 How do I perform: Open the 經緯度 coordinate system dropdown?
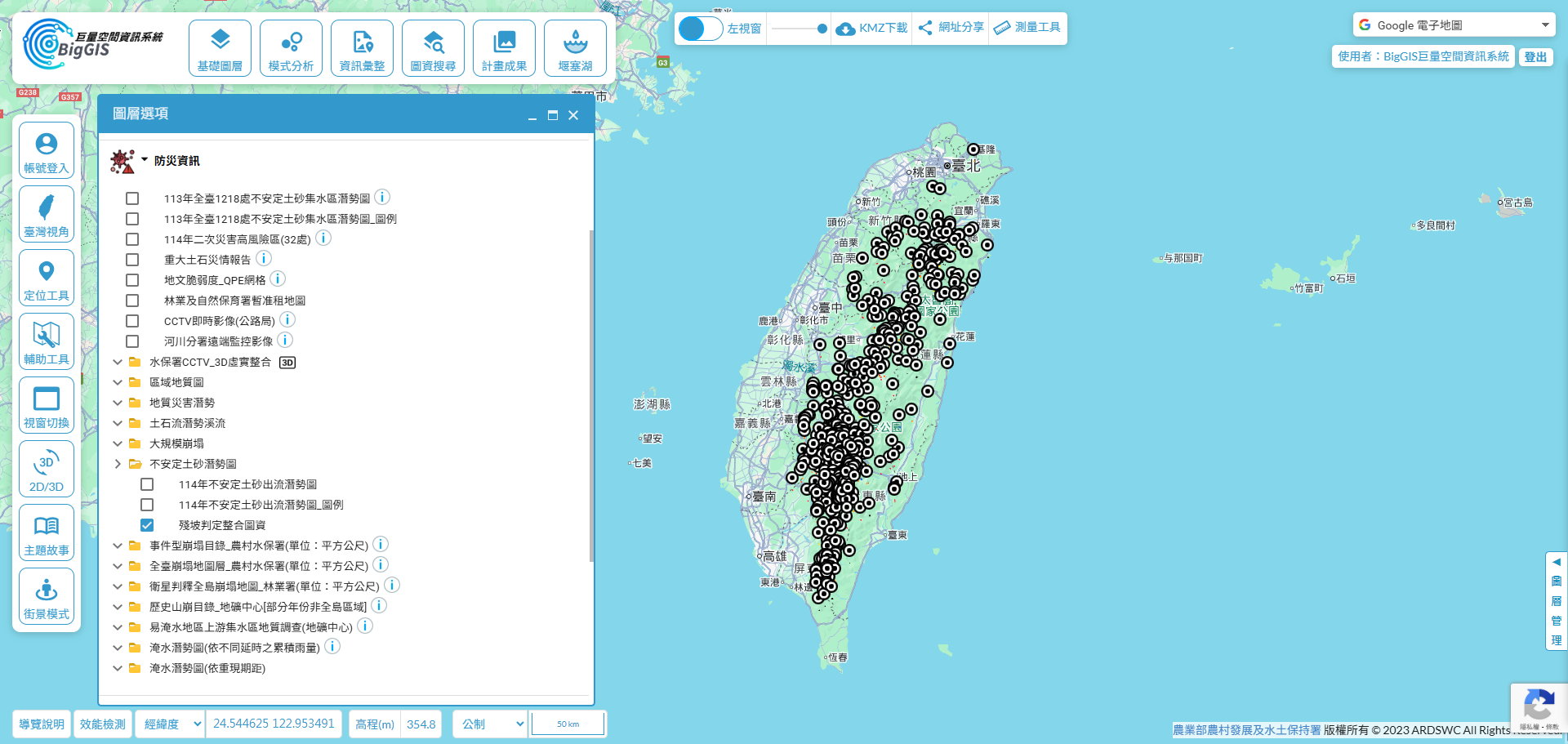point(170,724)
